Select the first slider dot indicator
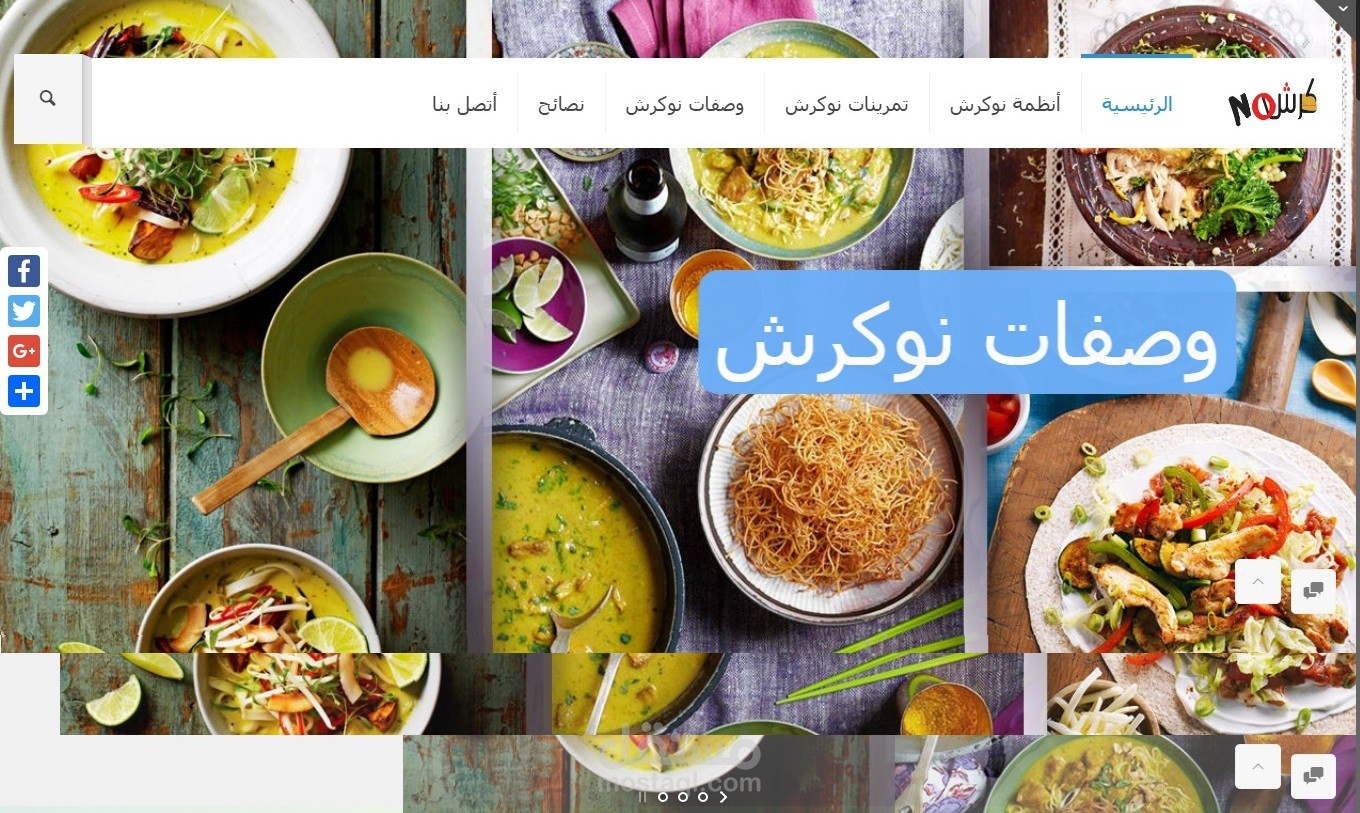This screenshot has width=1360, height=813. (x=662, y=797)
